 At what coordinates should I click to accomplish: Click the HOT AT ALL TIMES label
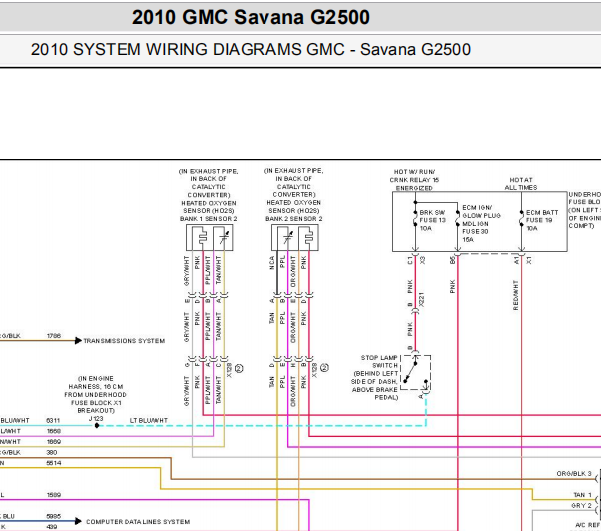[521, 184]
